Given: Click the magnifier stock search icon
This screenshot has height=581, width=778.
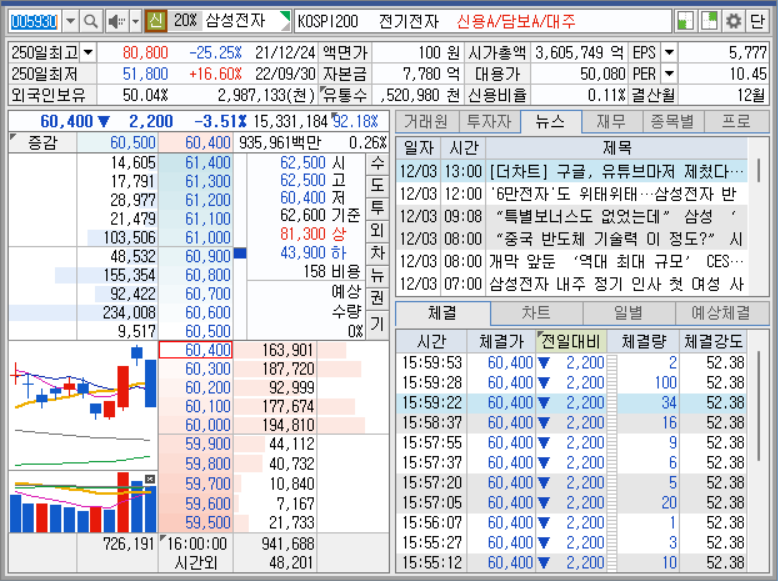Looking at the screenshot, I should click(x=90, y=21).
